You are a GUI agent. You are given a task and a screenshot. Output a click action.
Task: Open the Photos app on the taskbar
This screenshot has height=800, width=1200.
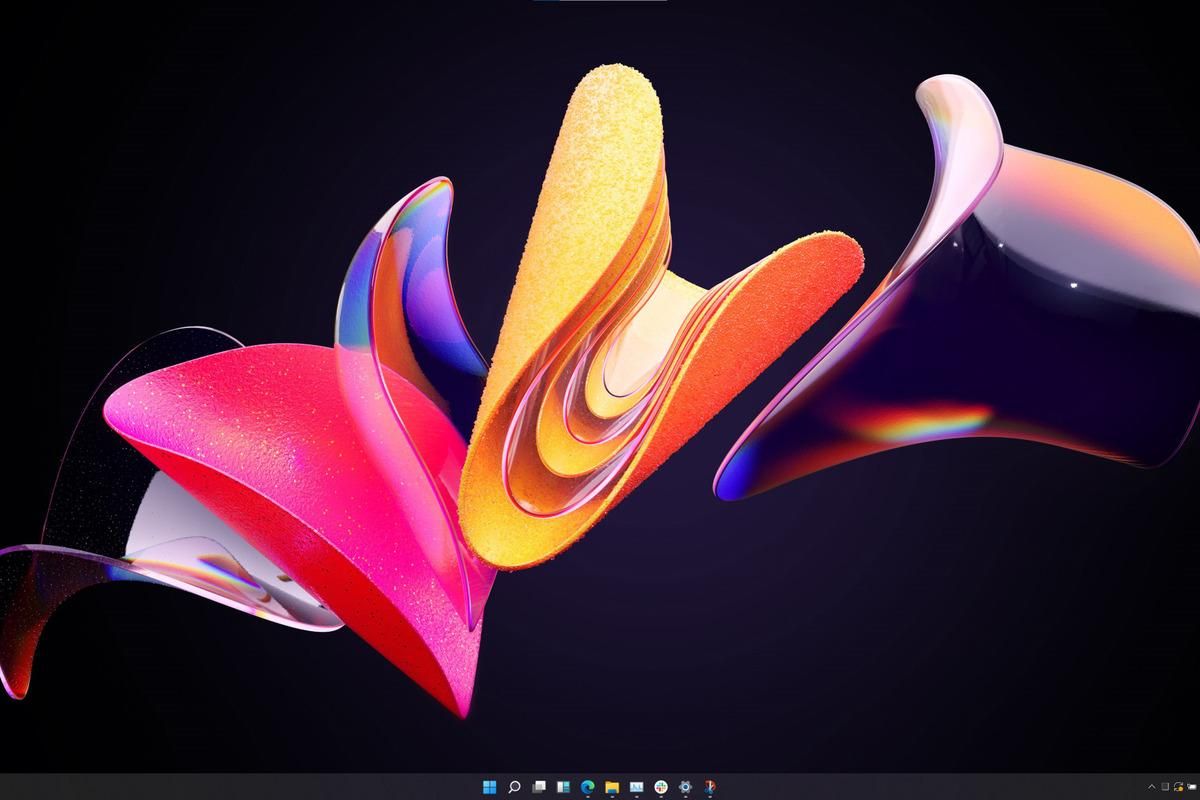[635, 786]
